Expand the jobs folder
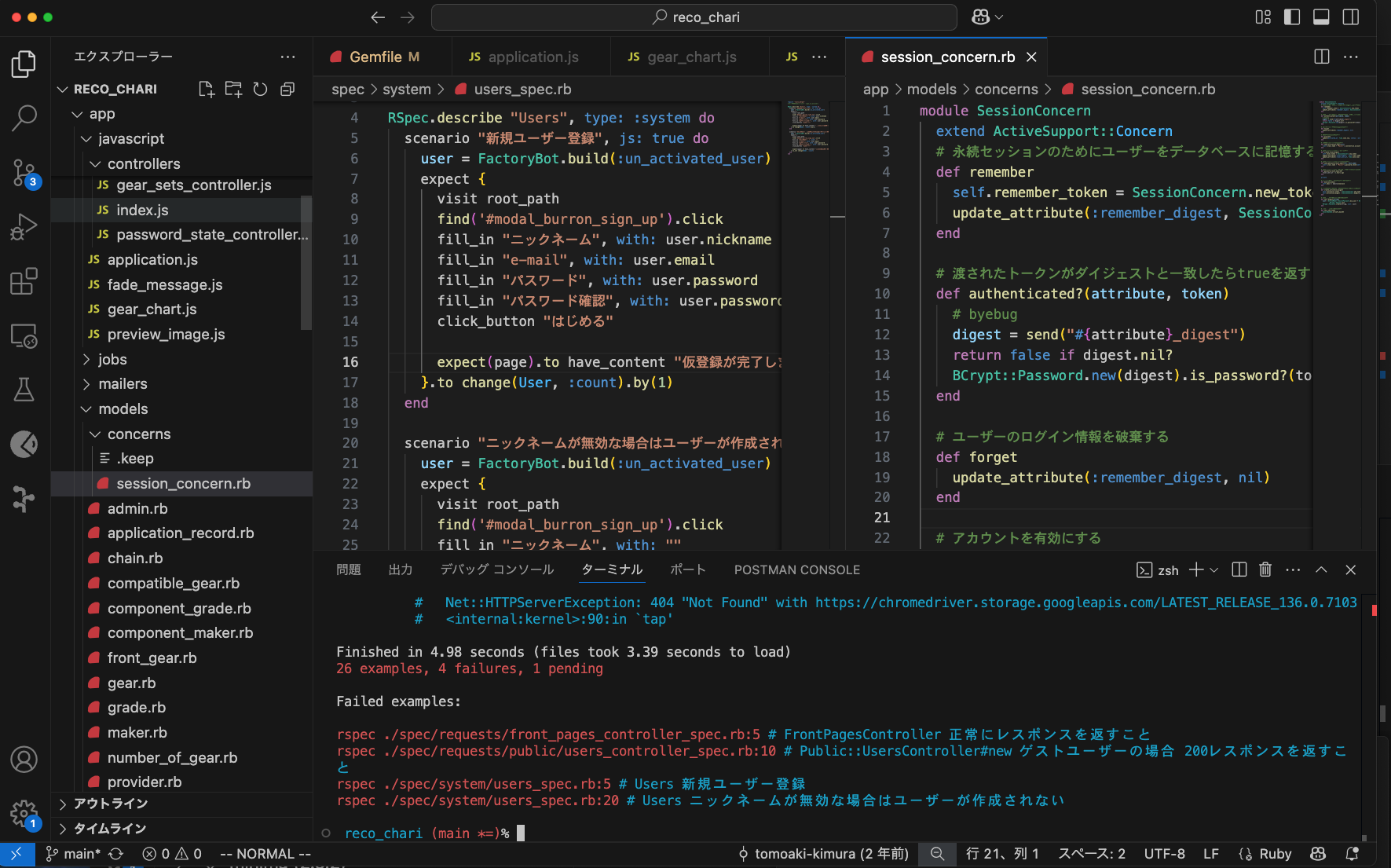The width and height of the screenshot is (1391, 868). pos(112,359)
